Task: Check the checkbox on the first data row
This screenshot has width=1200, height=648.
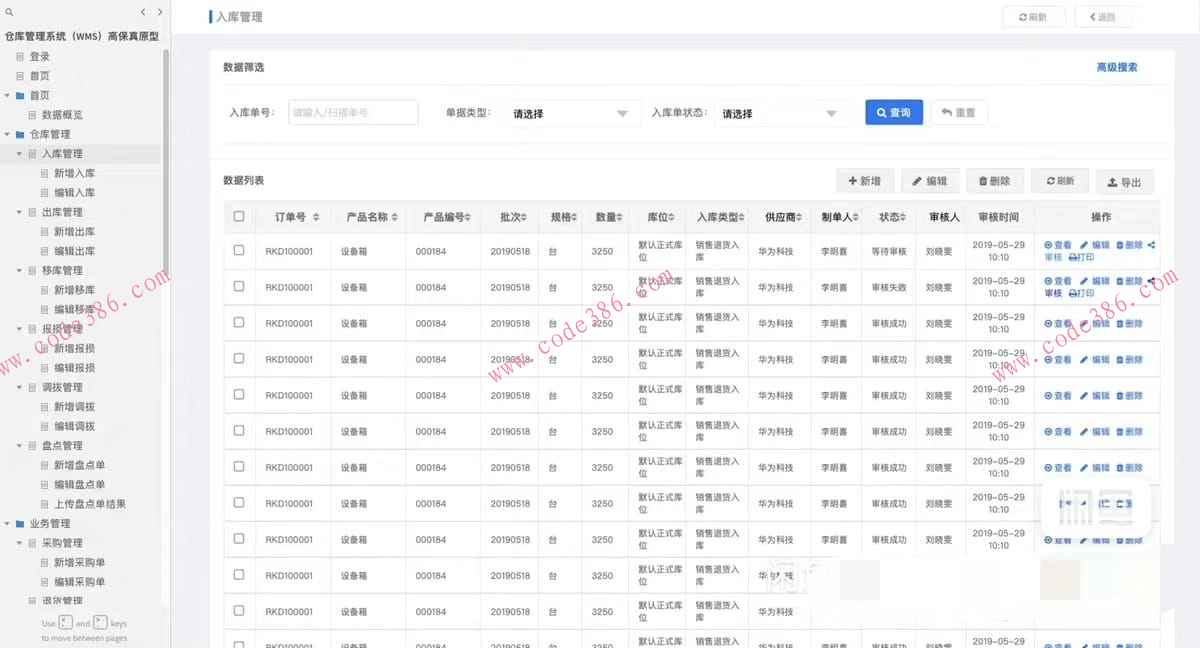Action: pos(239,251)
